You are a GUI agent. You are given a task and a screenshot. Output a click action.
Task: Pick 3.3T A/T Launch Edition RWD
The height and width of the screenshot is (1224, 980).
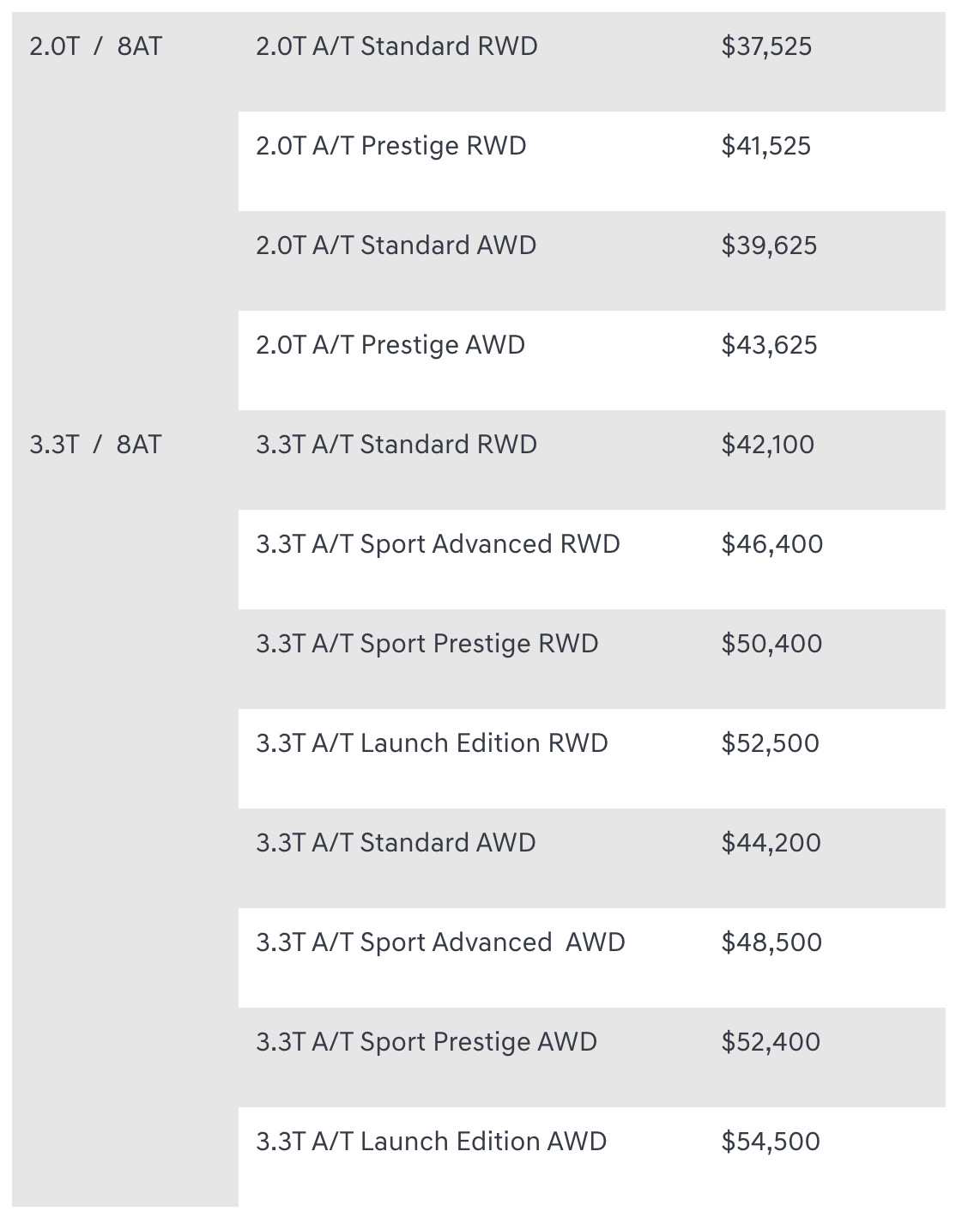432,743
